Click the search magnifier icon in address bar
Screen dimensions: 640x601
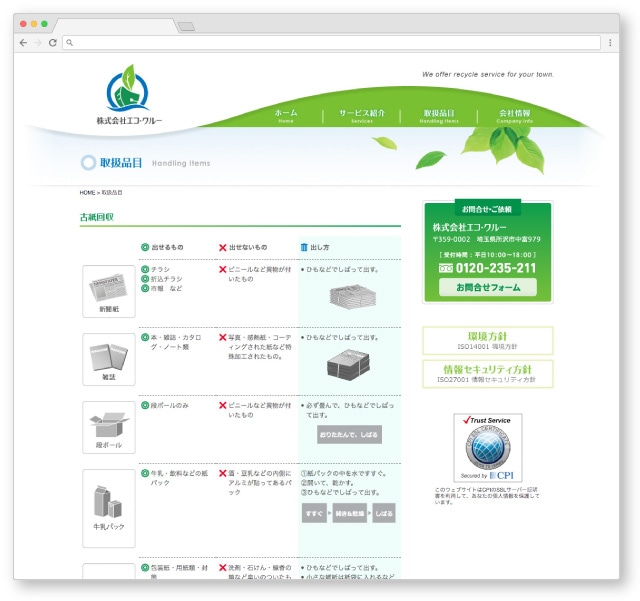[x=69, y=42]
